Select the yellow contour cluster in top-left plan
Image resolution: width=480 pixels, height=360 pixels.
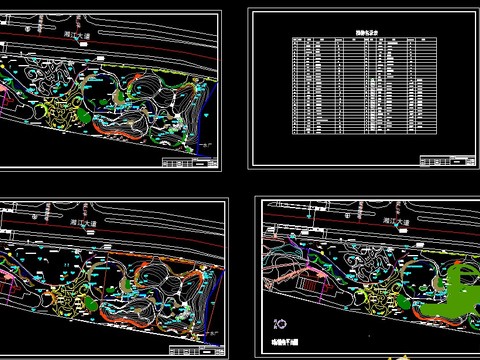(x=63, y=114)
